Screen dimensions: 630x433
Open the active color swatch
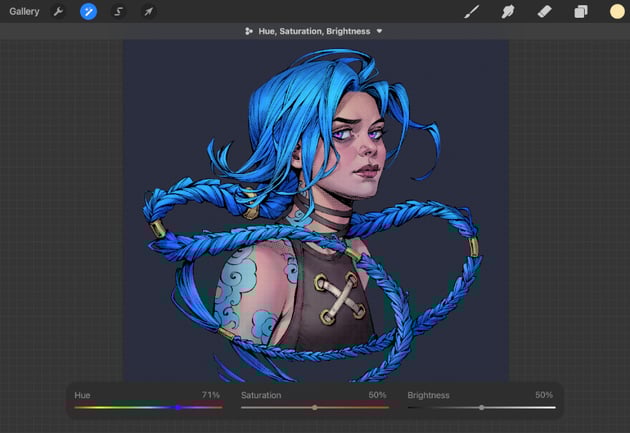click(617, 12)
